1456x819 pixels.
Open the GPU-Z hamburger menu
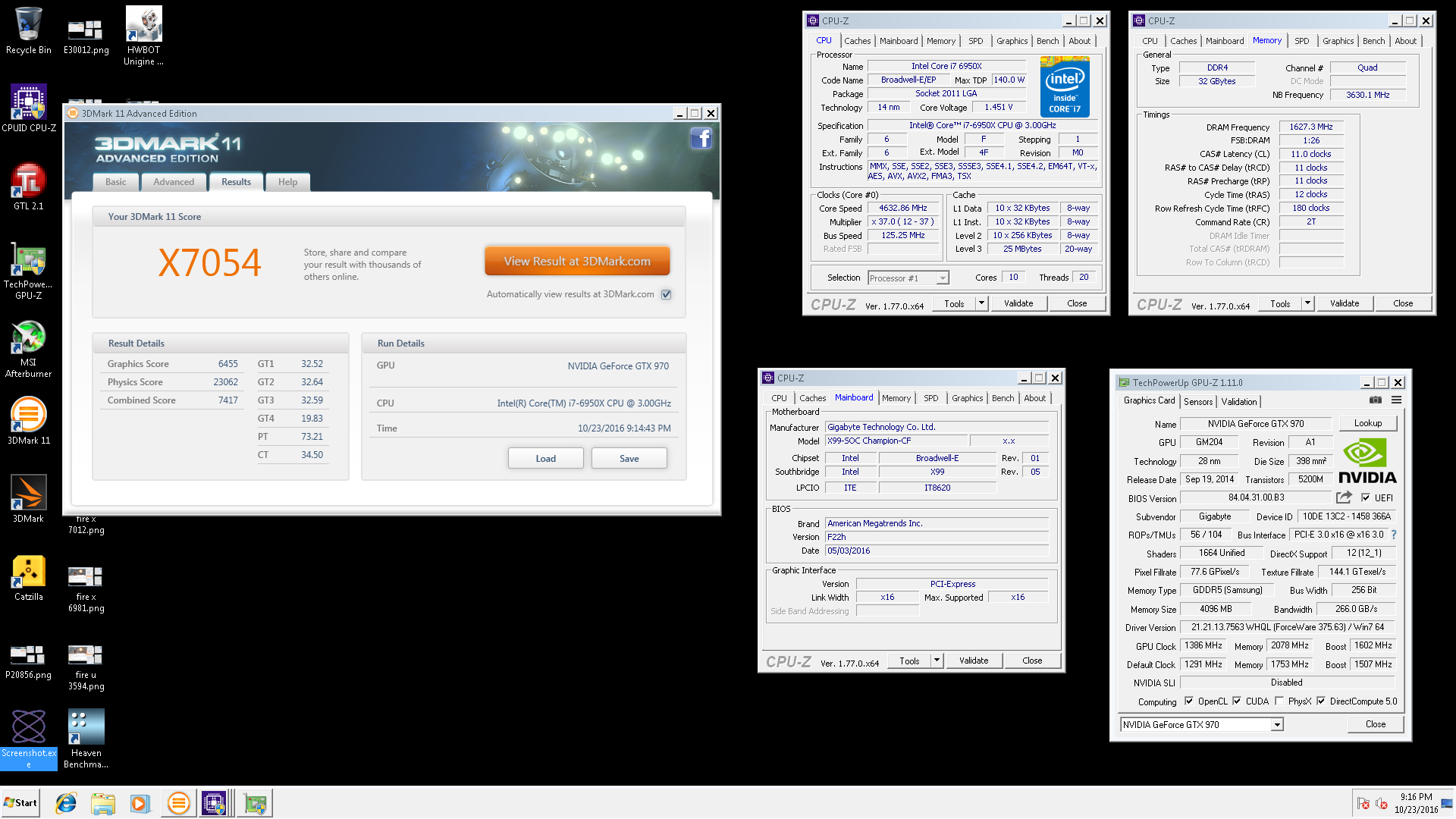(1396, 400)
